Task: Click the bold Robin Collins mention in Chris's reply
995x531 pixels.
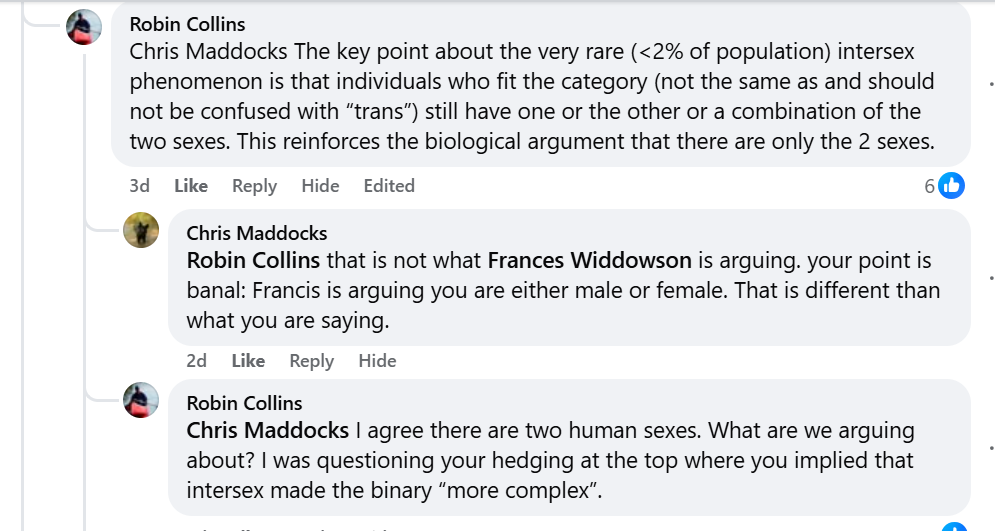Action: pos(253,261)
